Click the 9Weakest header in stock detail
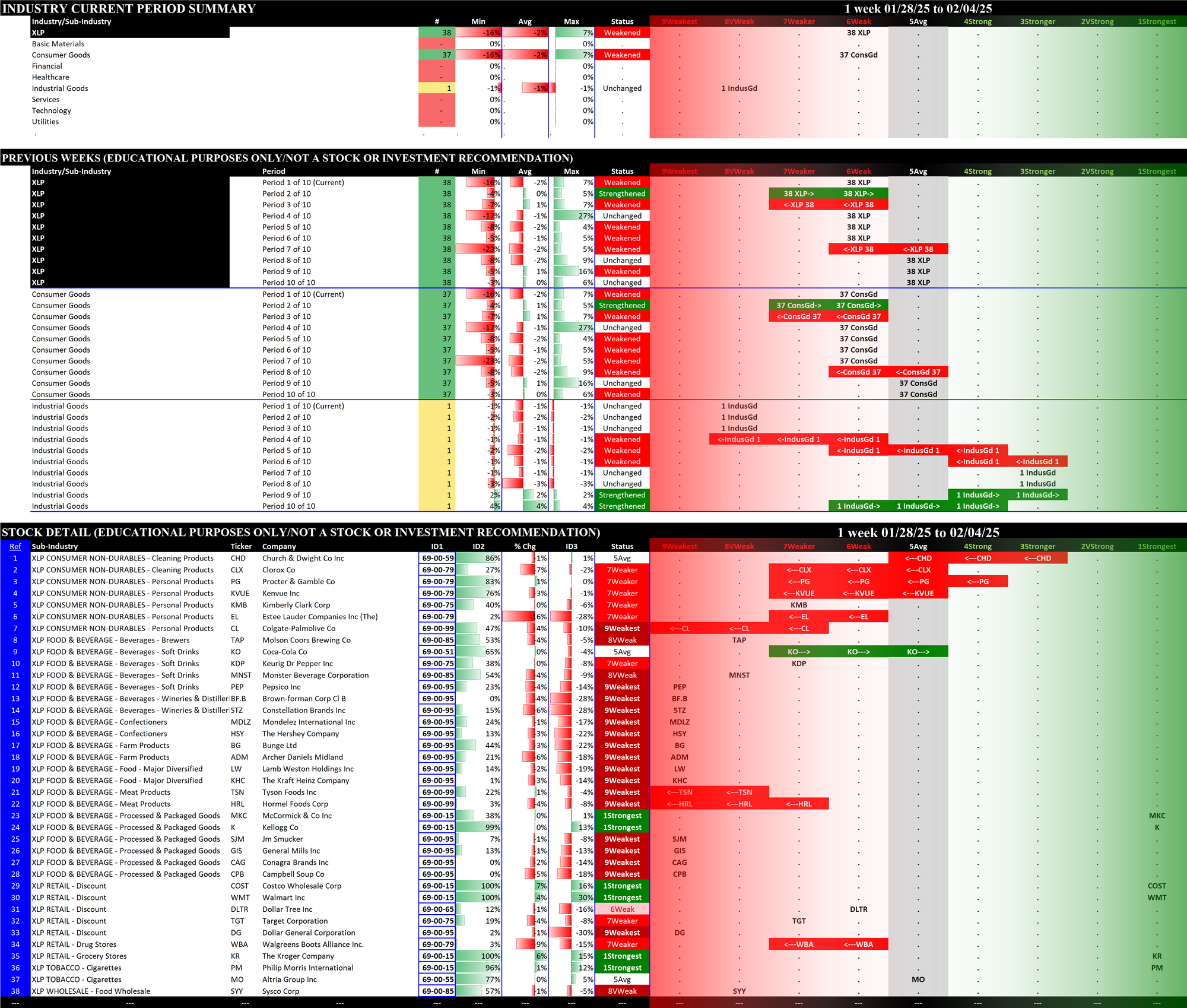Viewport: 1187px width, 1008px height. 679,546
